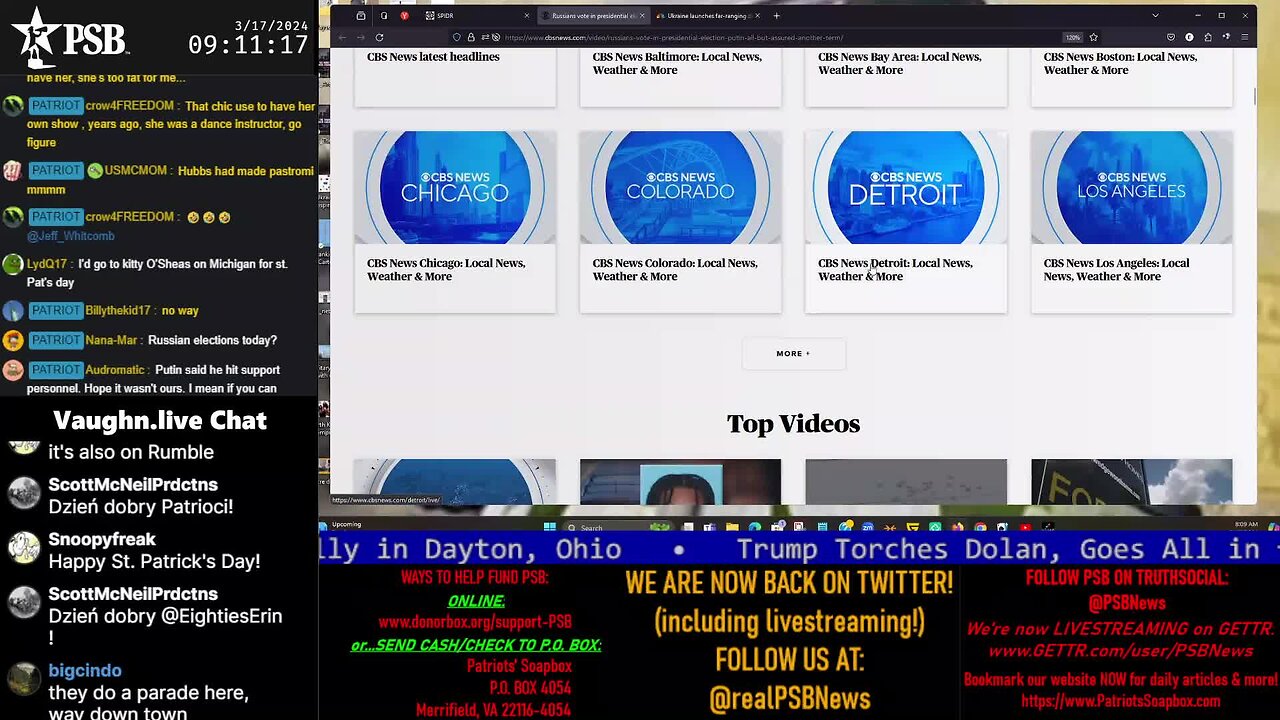Click the Windows Start button

[549, 527]
